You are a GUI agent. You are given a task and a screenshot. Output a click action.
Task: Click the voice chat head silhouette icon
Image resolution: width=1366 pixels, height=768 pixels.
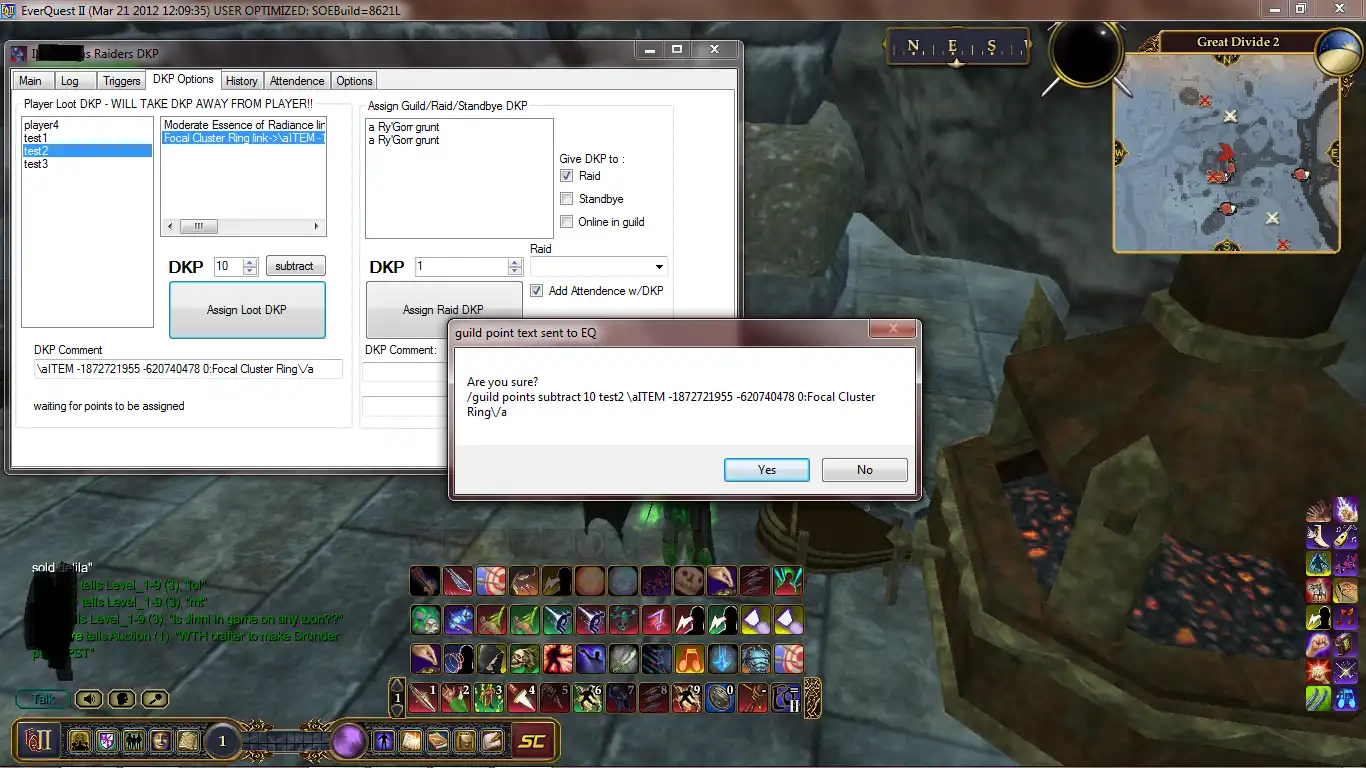(x=122, y=699)
